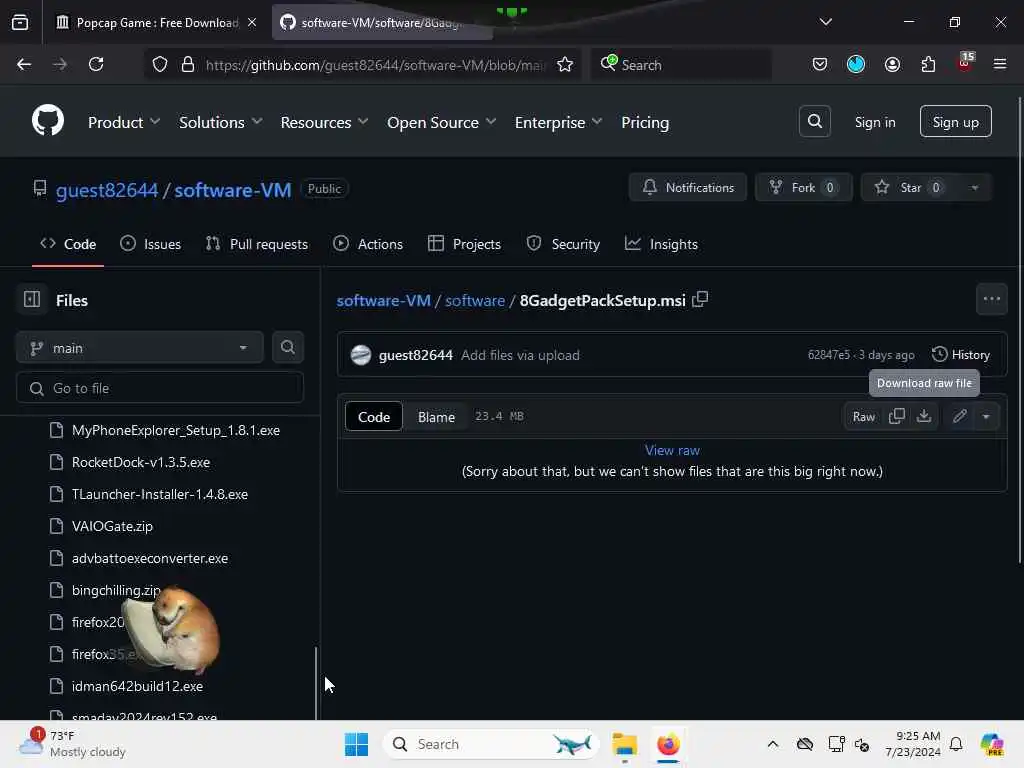
Task: Open the Actions tab
Action: 368,244
